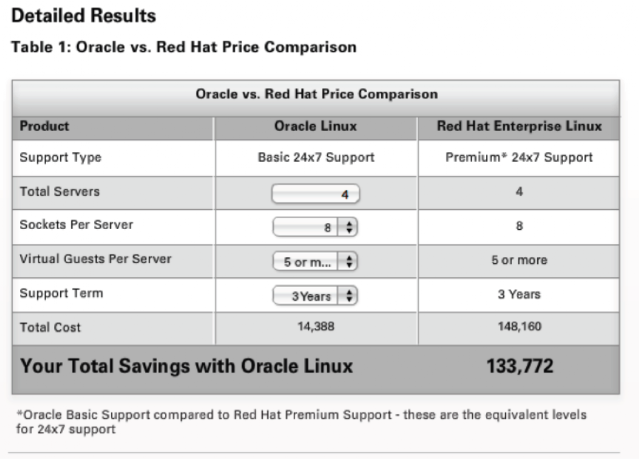
Task: Click the Detailed Results heading
Action: pos(84,16)
